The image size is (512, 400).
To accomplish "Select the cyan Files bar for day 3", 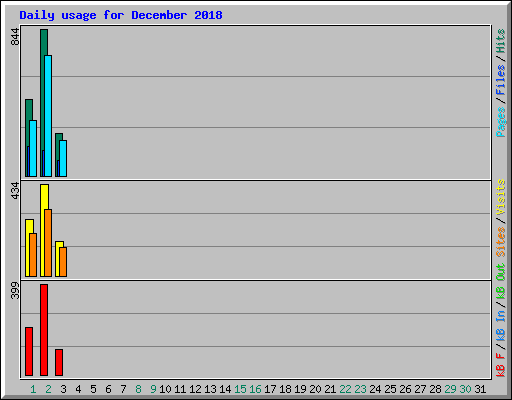I will [63, 158].
